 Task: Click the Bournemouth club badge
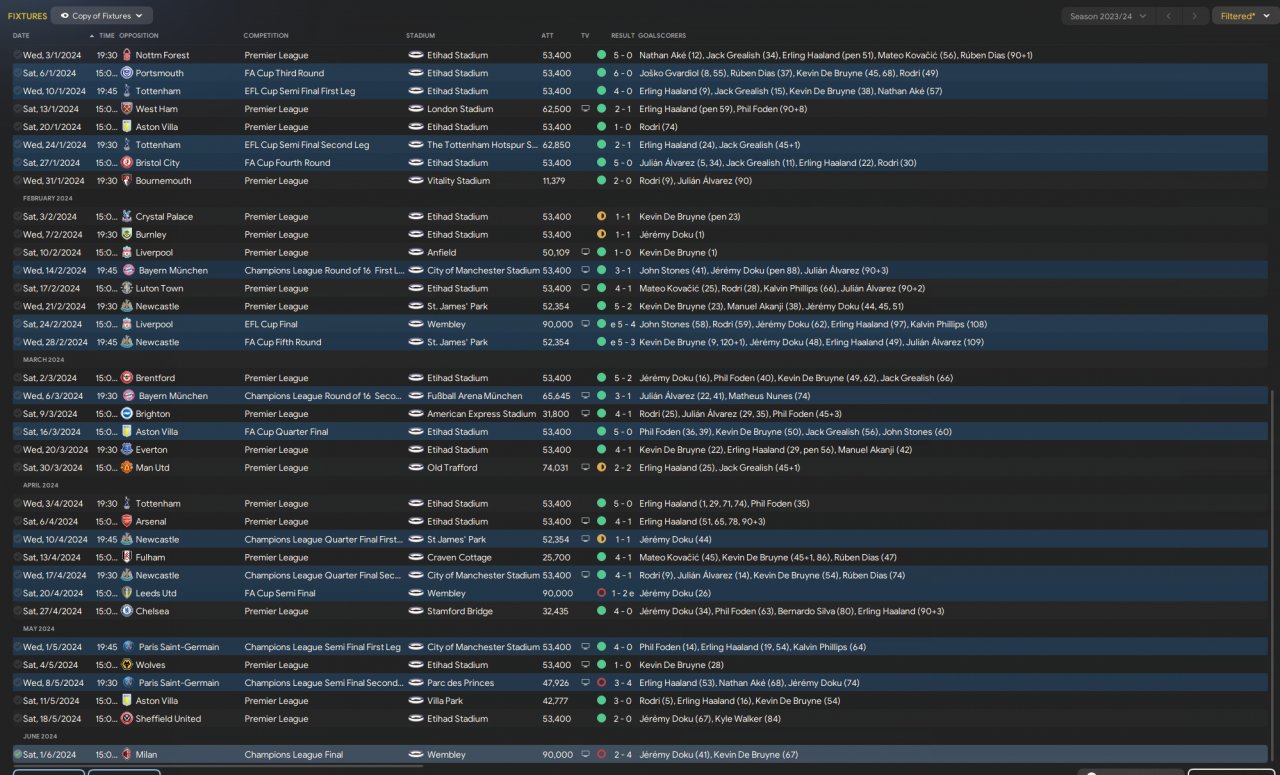pos(127,181)
